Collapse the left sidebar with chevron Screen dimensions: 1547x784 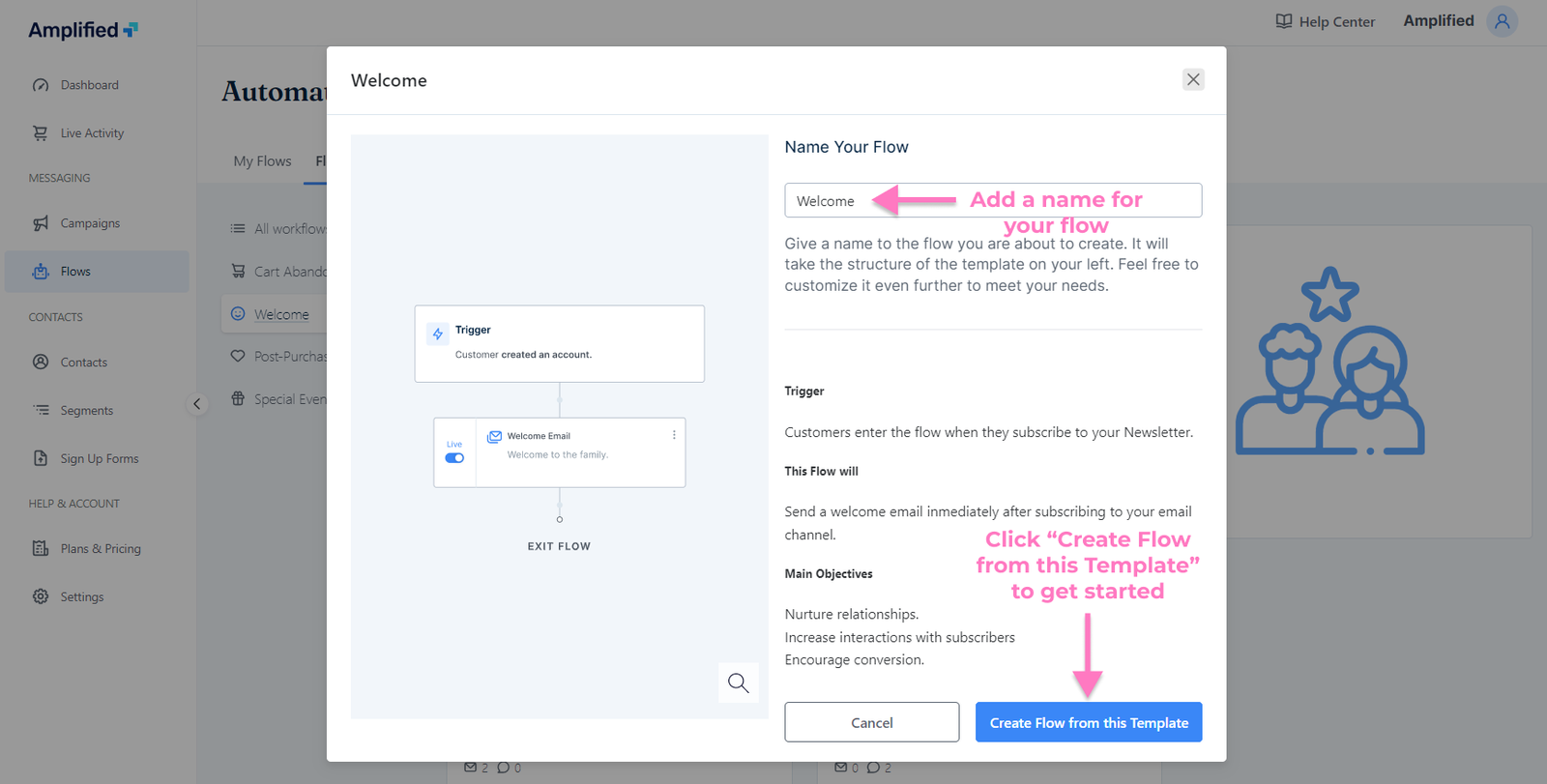[x=196, y=404]
